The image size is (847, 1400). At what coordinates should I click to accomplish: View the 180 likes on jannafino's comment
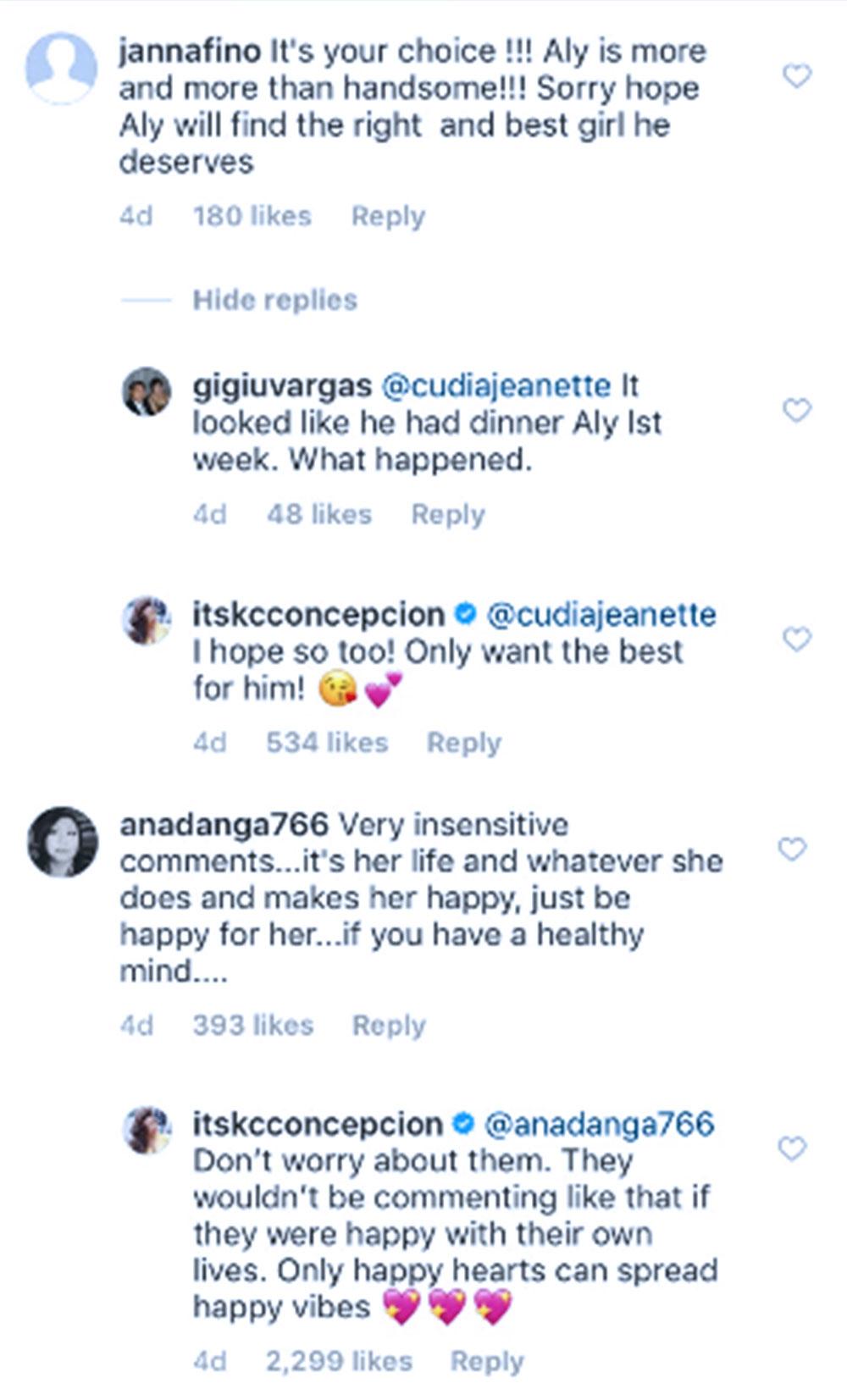pos(252,216)
